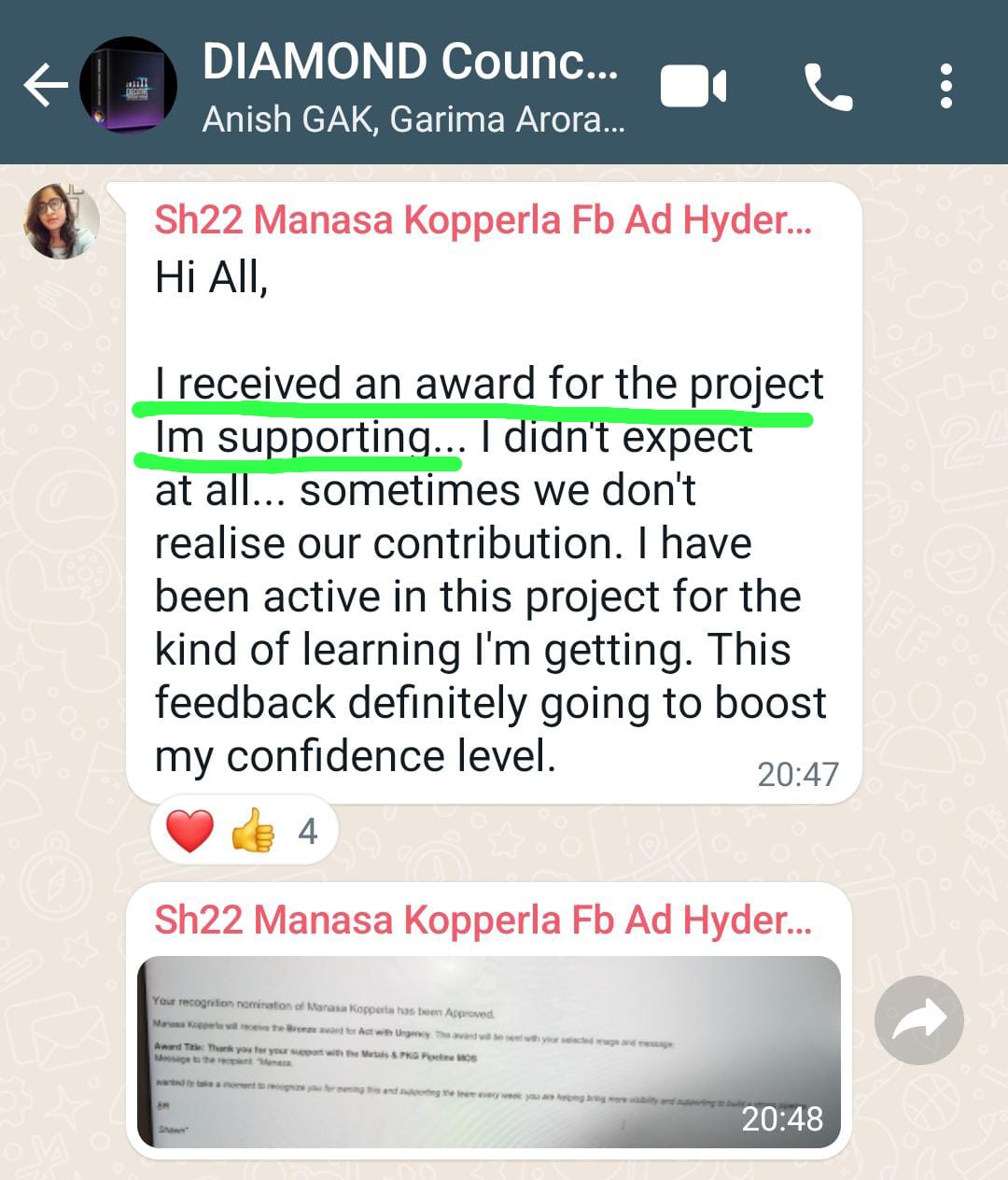The width and height of the screenshot is (1008, 1180).
Task: Open the three-dot more options menu
Action: (946, 86)
